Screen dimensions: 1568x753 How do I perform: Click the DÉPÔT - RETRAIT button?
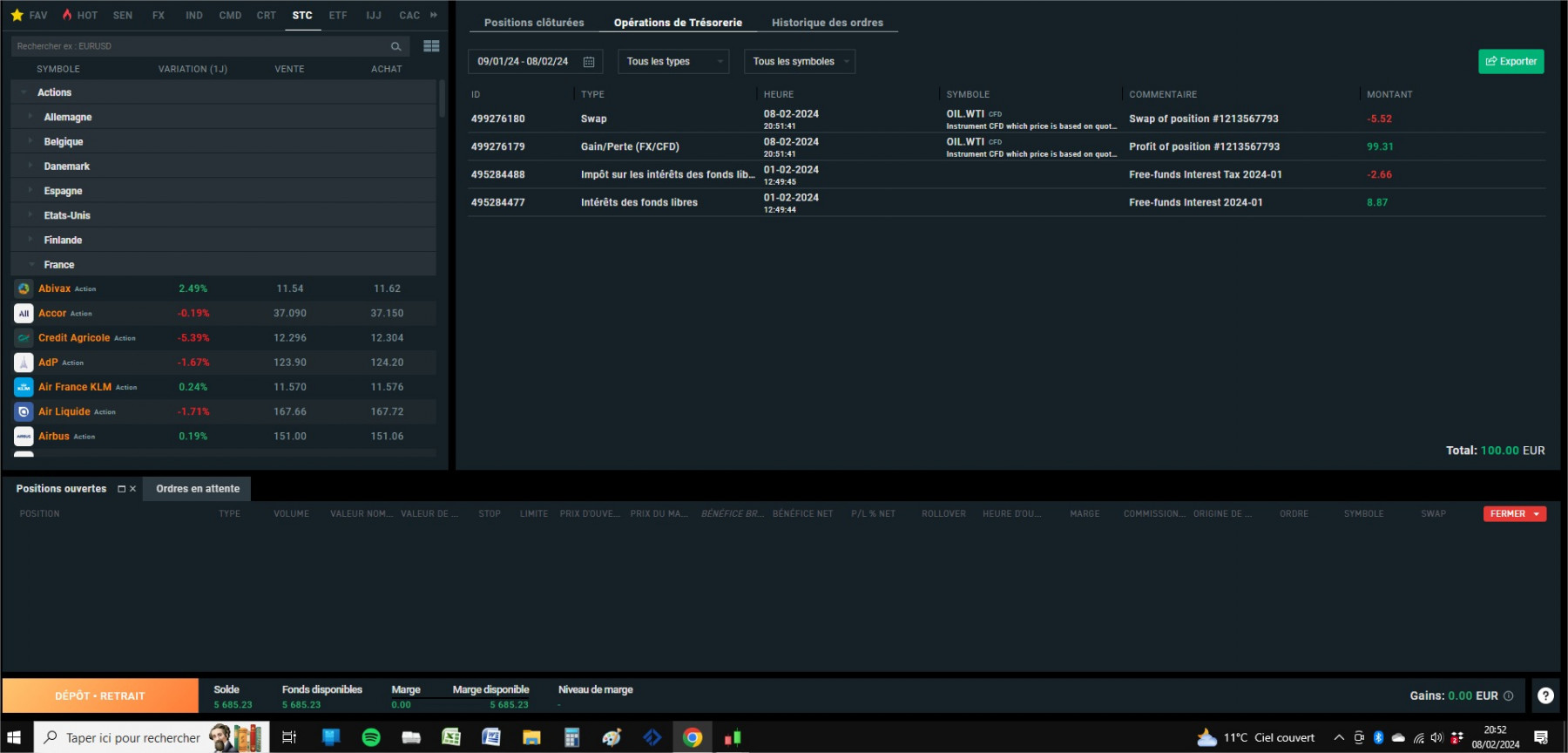[x=100, y=695]
